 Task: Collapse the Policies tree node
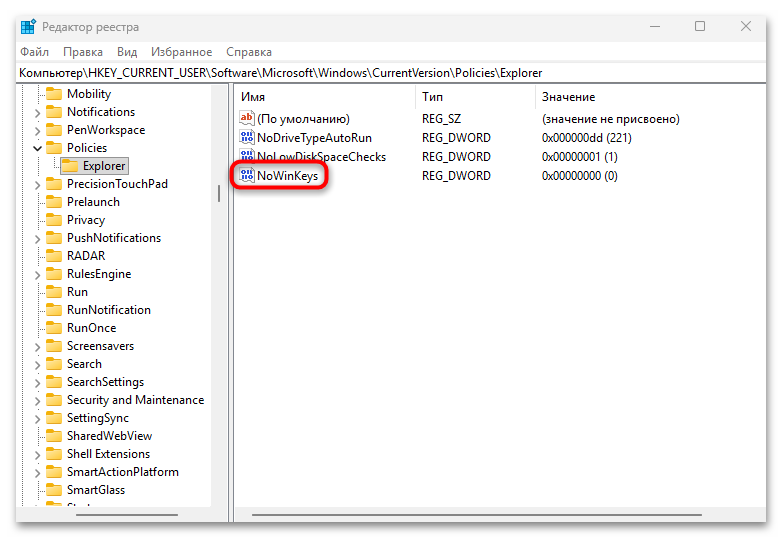pyautogui.click(x=37, y=148)
